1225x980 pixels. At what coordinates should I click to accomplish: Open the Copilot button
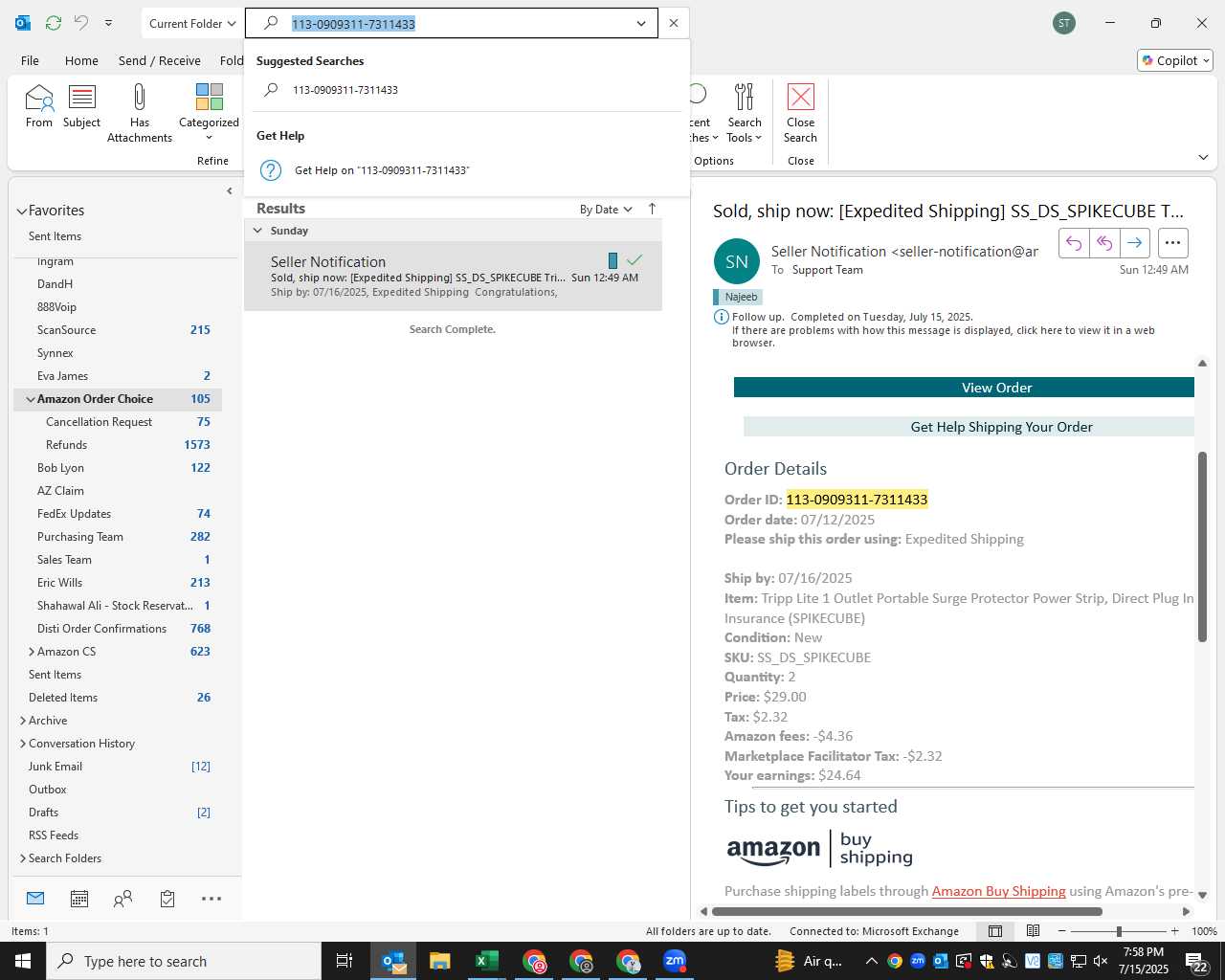coord(1175,60)
